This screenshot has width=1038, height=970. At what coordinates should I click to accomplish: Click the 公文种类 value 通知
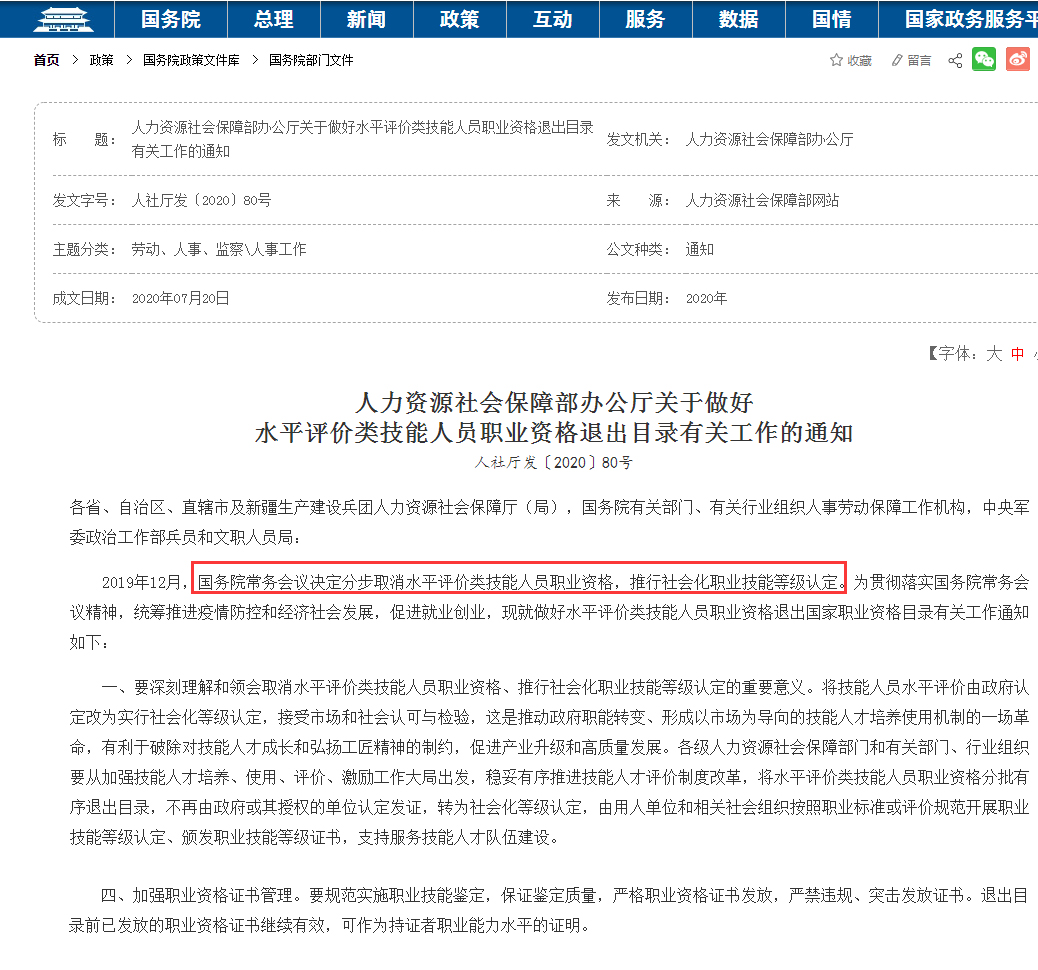(700, 249)
